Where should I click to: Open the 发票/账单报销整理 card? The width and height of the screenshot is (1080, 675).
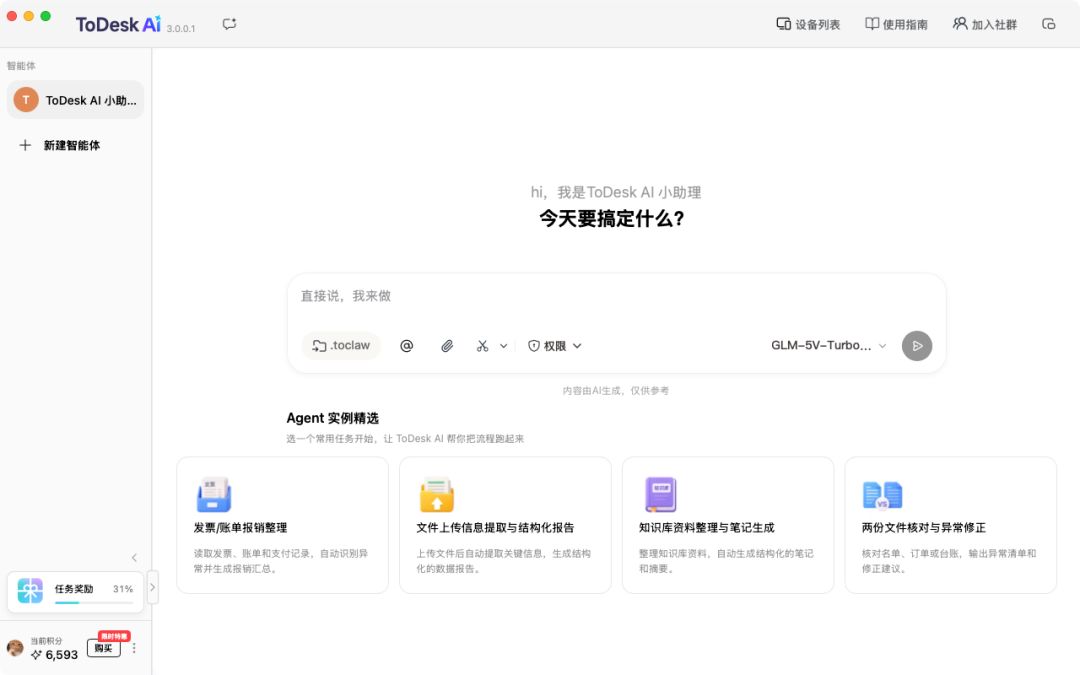[x=282, y=525]
